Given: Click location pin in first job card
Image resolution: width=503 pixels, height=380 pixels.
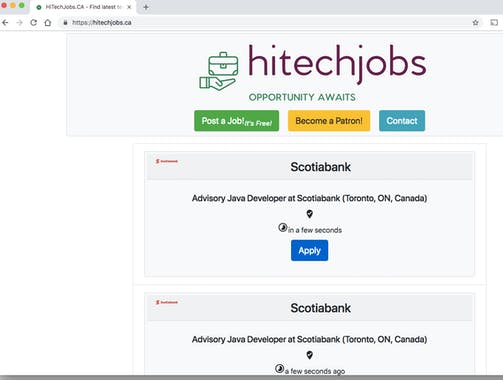Looking at the screenshot, I should point(310,214).
